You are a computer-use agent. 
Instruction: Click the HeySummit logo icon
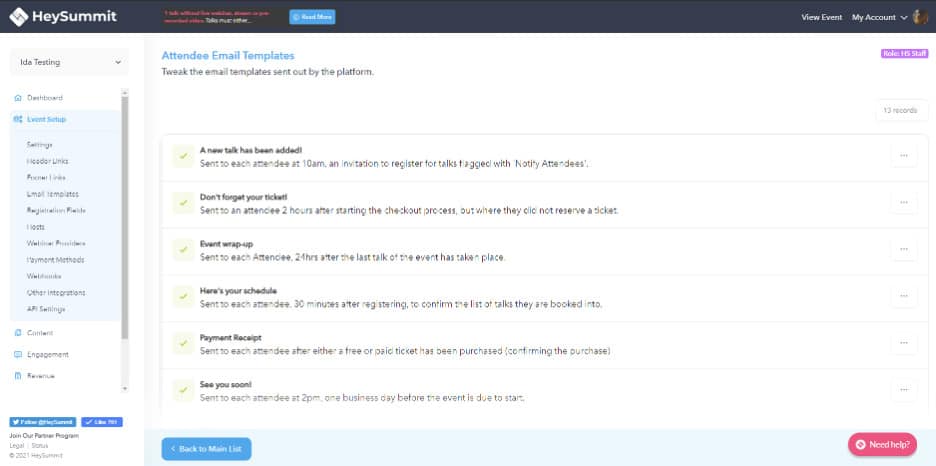click(x=18, y=17)
